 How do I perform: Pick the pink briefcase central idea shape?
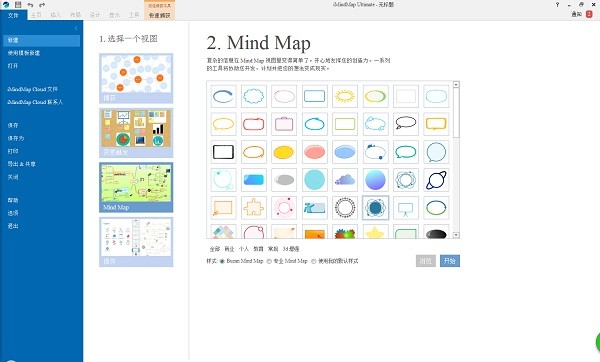(x=284, y=124)
